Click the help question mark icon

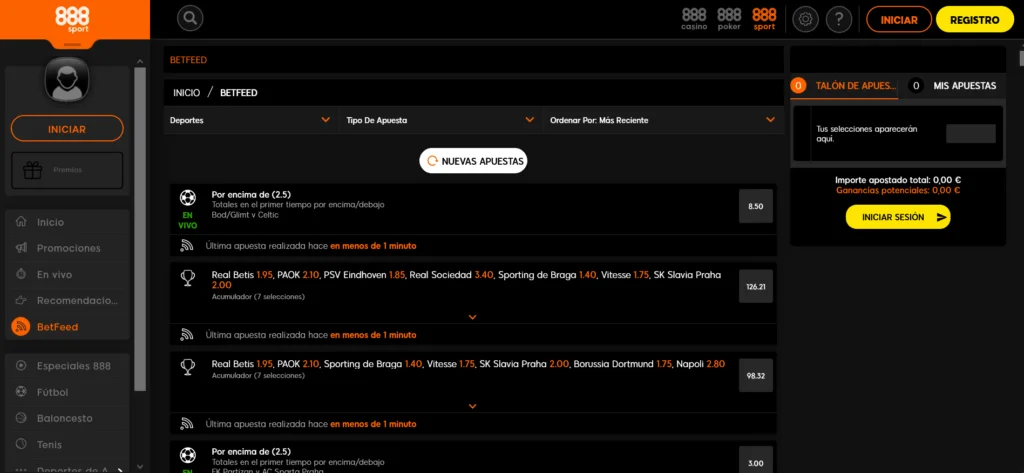point(839,19)
